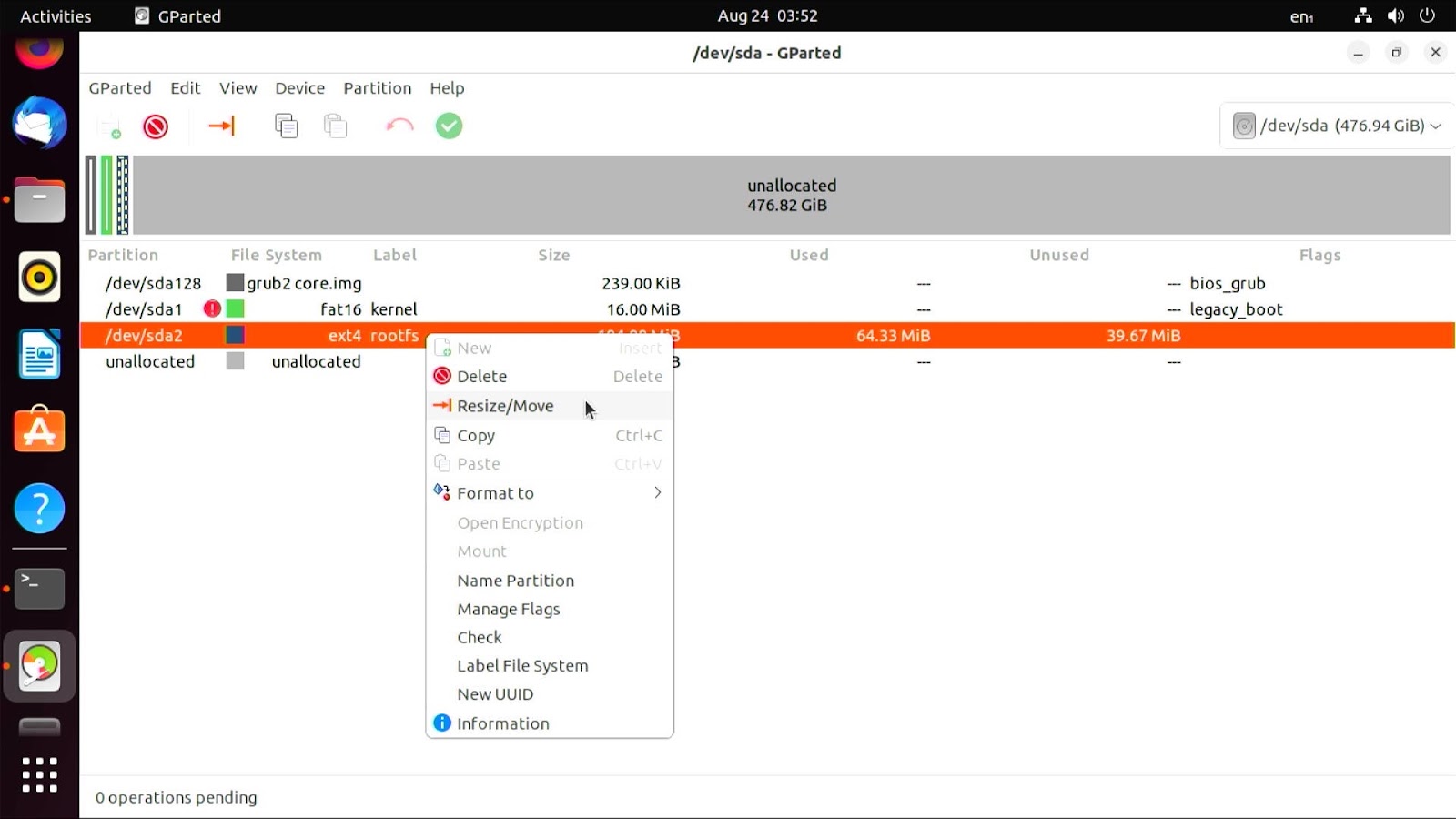Click the Flags column header
The width and height of the screenshot is (1456, 819).
click(1319, 255)
